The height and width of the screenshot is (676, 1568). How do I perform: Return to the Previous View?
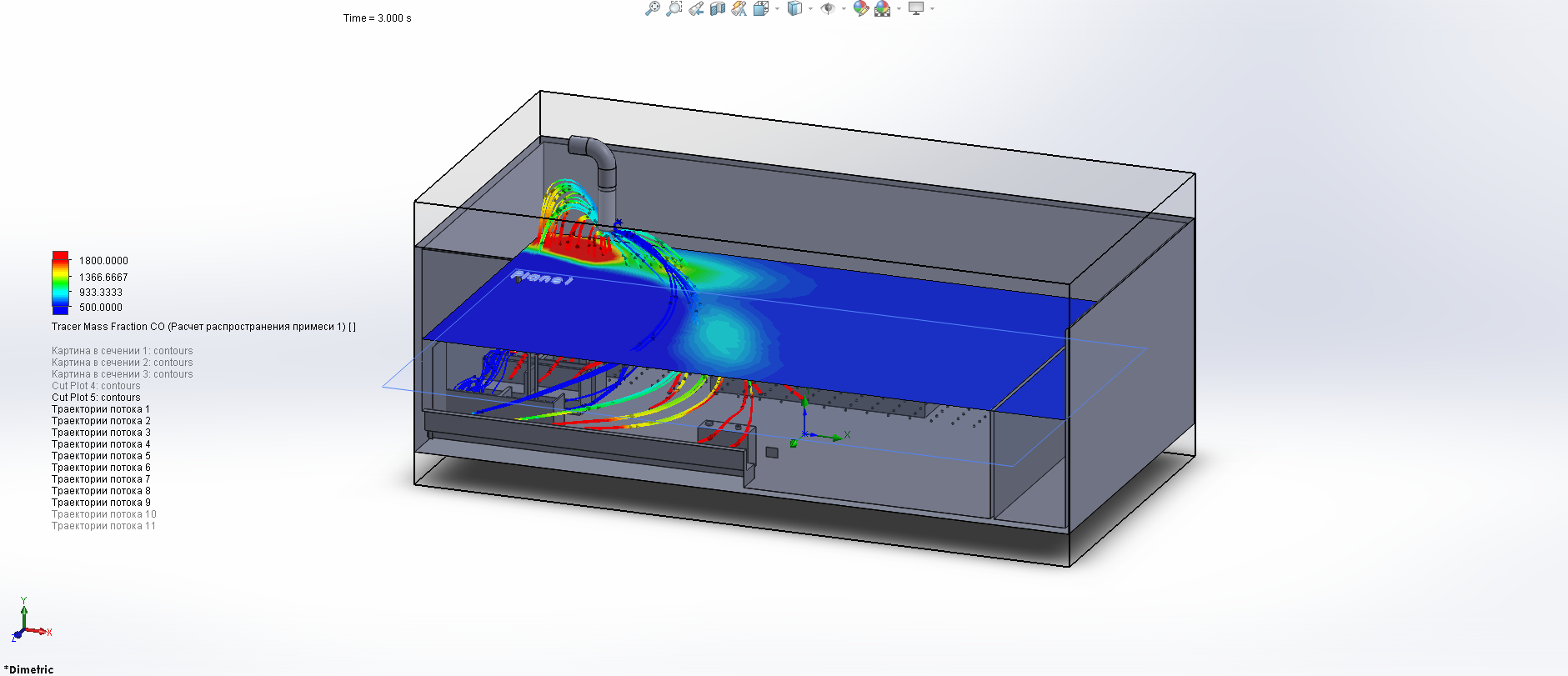coord(696,8)
